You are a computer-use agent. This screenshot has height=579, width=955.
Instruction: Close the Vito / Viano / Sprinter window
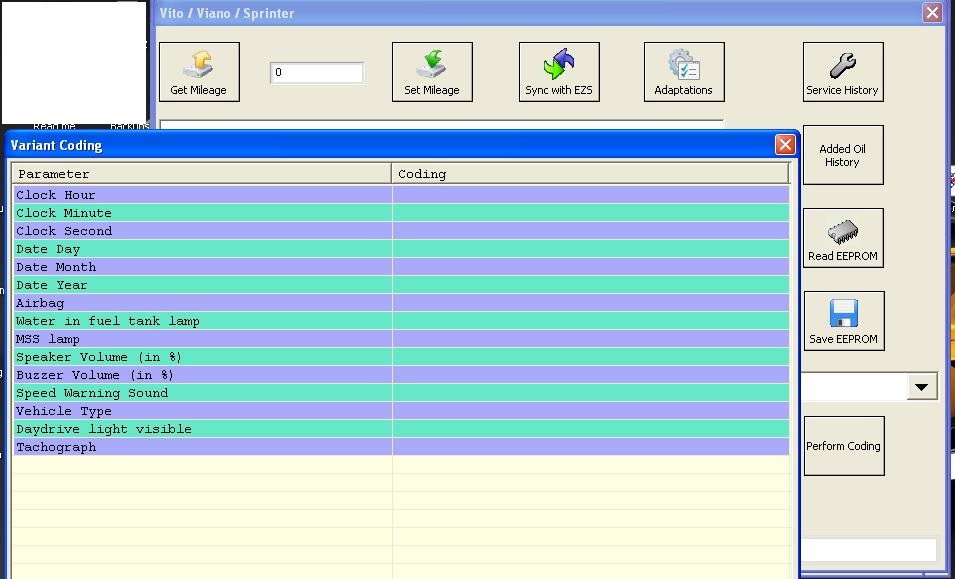click(932, 12)
